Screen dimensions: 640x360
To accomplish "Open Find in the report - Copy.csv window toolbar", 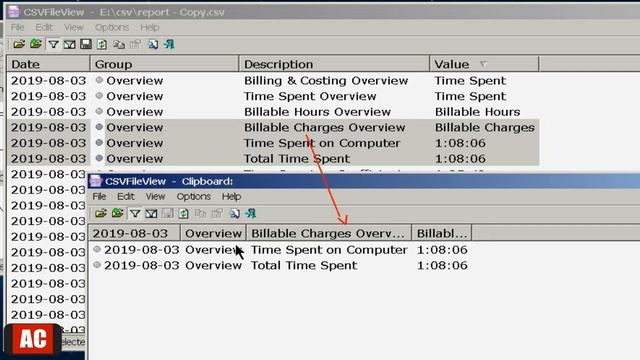I will 153,44.
